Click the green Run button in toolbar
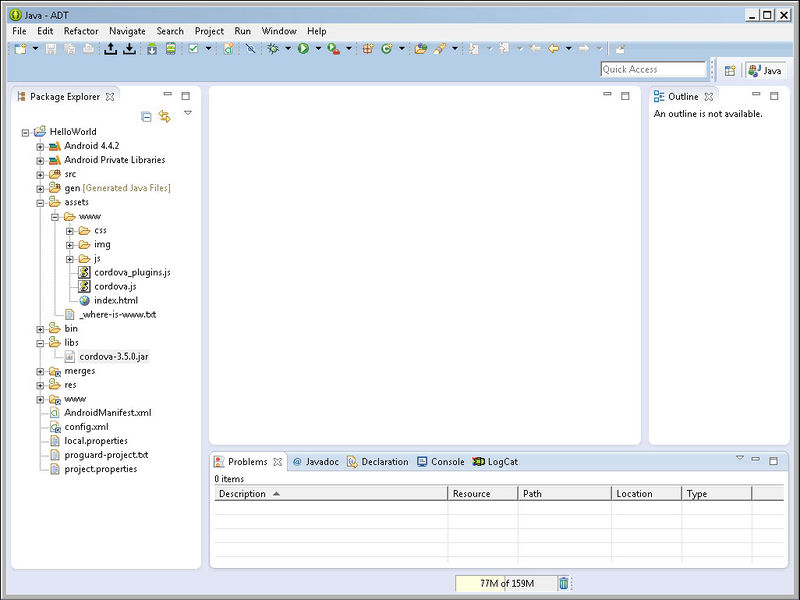Image resolution: width=800 pixels, height=600 pixels. [x=302, y=48]
